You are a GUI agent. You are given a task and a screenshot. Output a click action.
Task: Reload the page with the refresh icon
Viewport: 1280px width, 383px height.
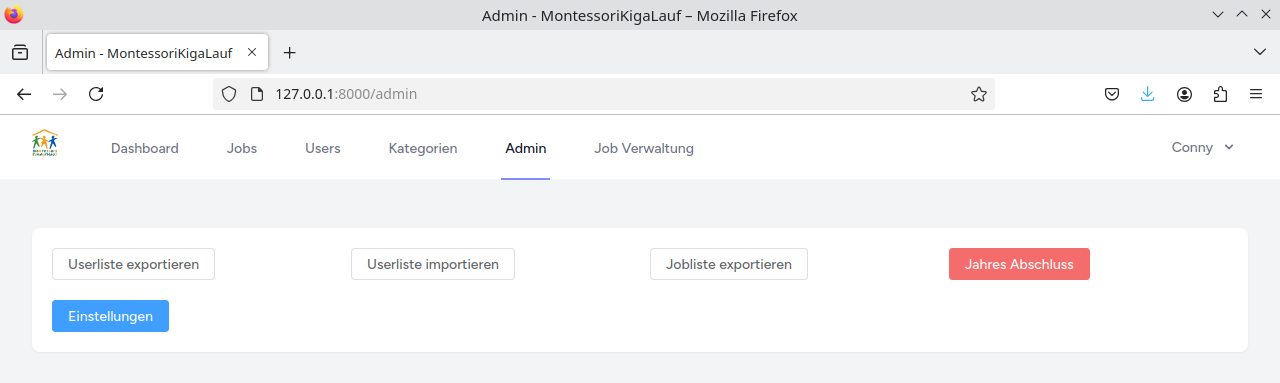coord(96,94)
